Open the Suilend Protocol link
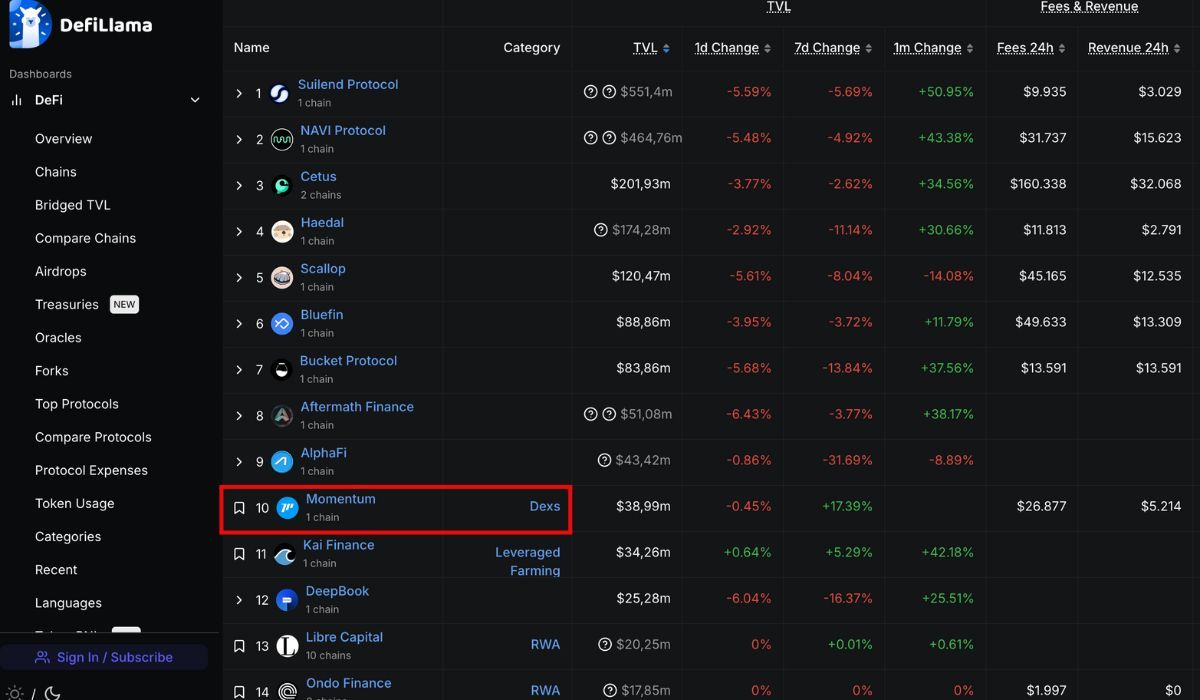Screen dimensions: 1200x700 [x=348, y=84]
